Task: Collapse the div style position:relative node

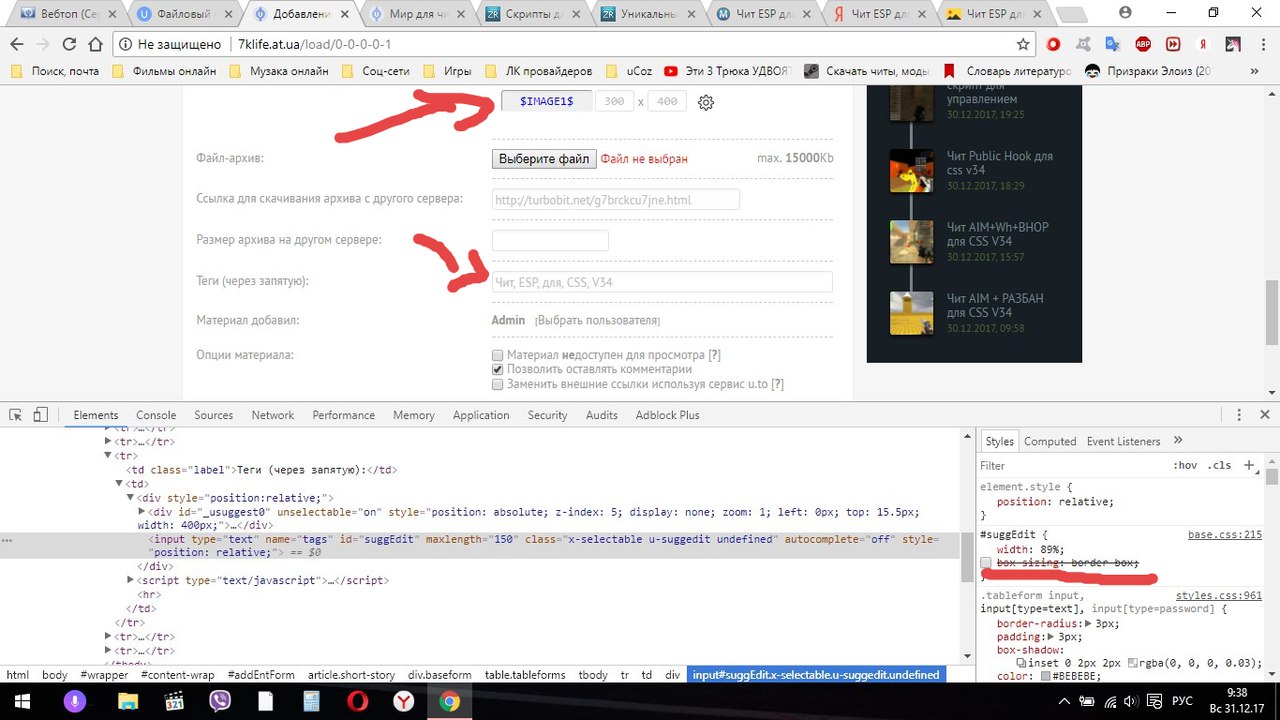Action: click(x=131, y=498)
